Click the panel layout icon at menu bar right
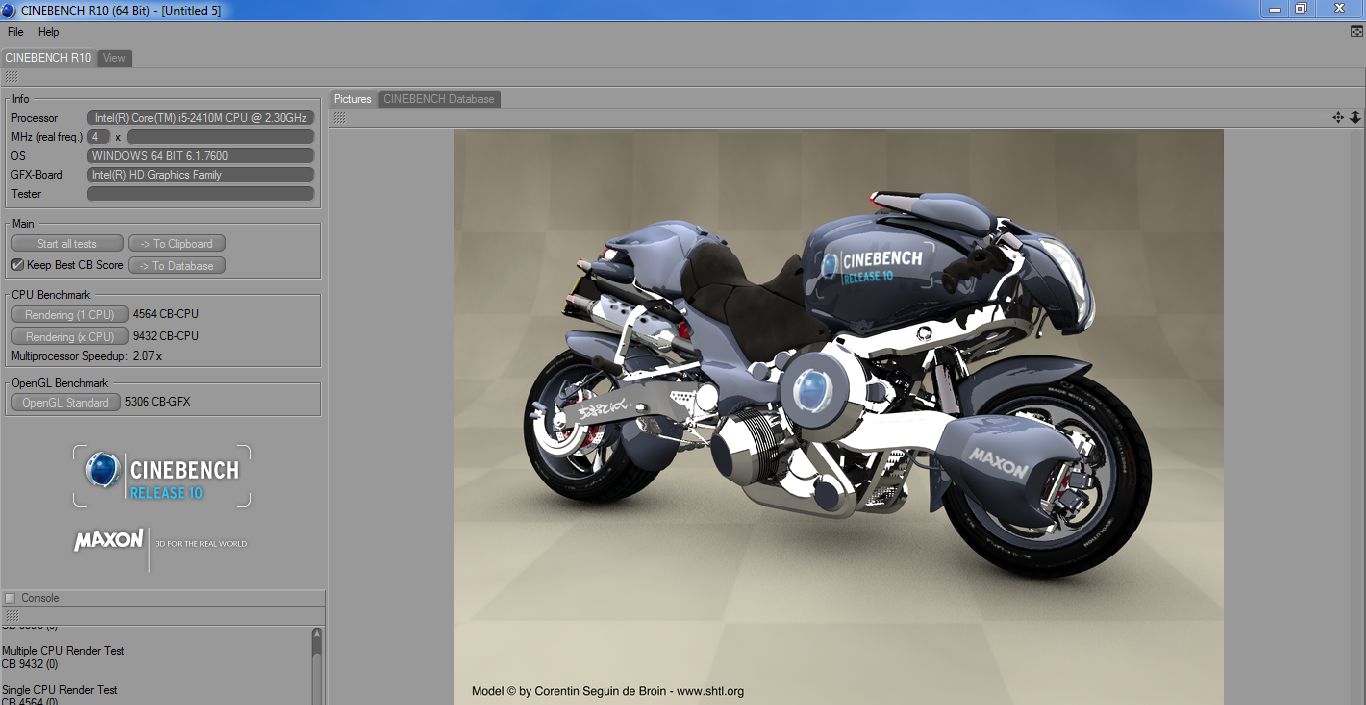 pos(1357,32)
